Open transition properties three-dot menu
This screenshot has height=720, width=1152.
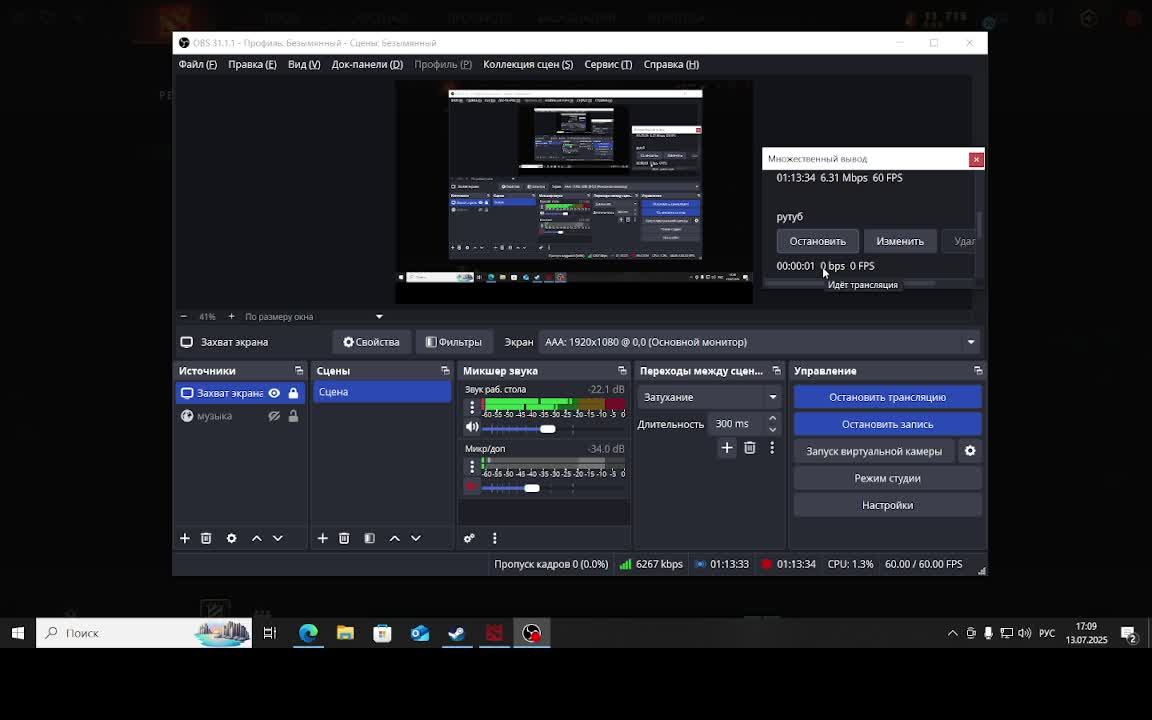[771, 447]
